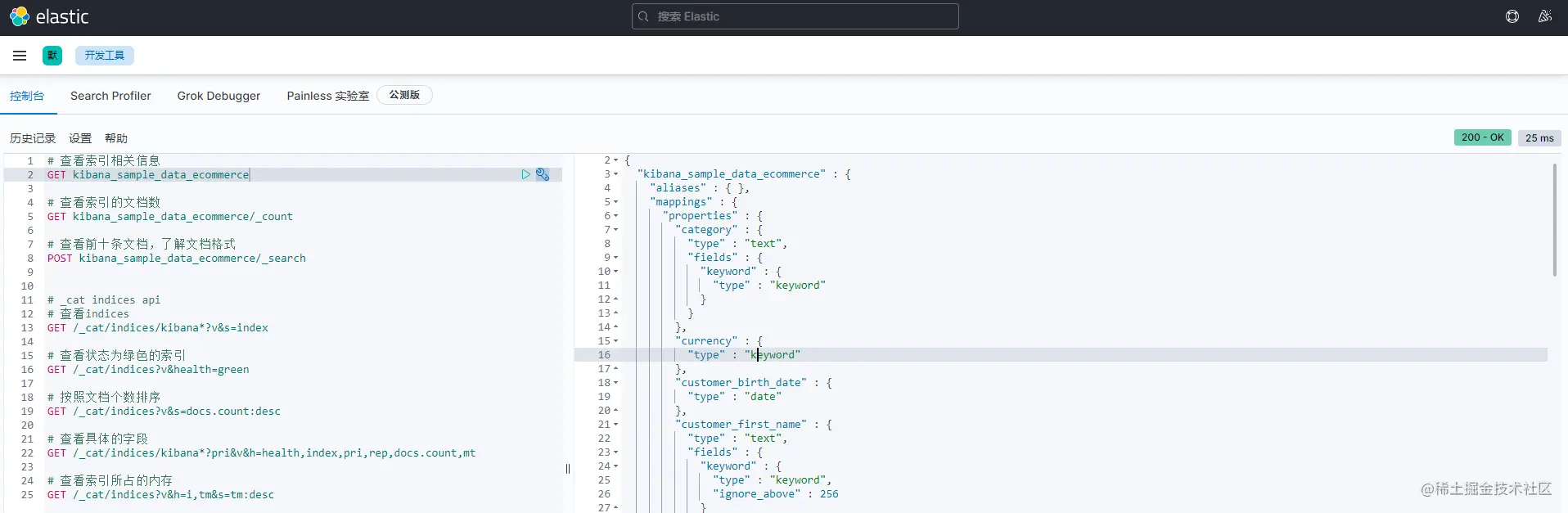Click the GET /_cat/indices?v&health=green line

tap(148, 370)
